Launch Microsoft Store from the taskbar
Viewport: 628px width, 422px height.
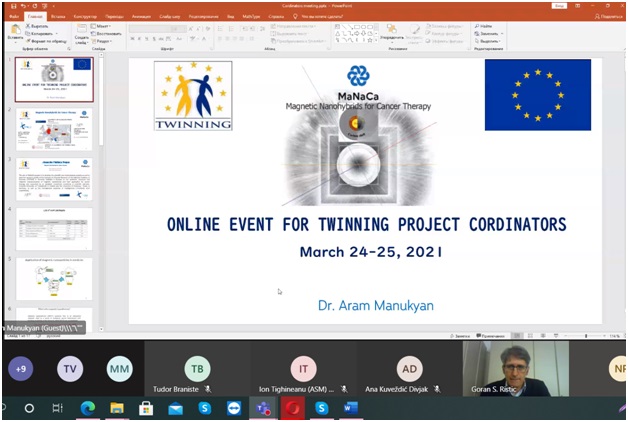[x=146, y=409]
